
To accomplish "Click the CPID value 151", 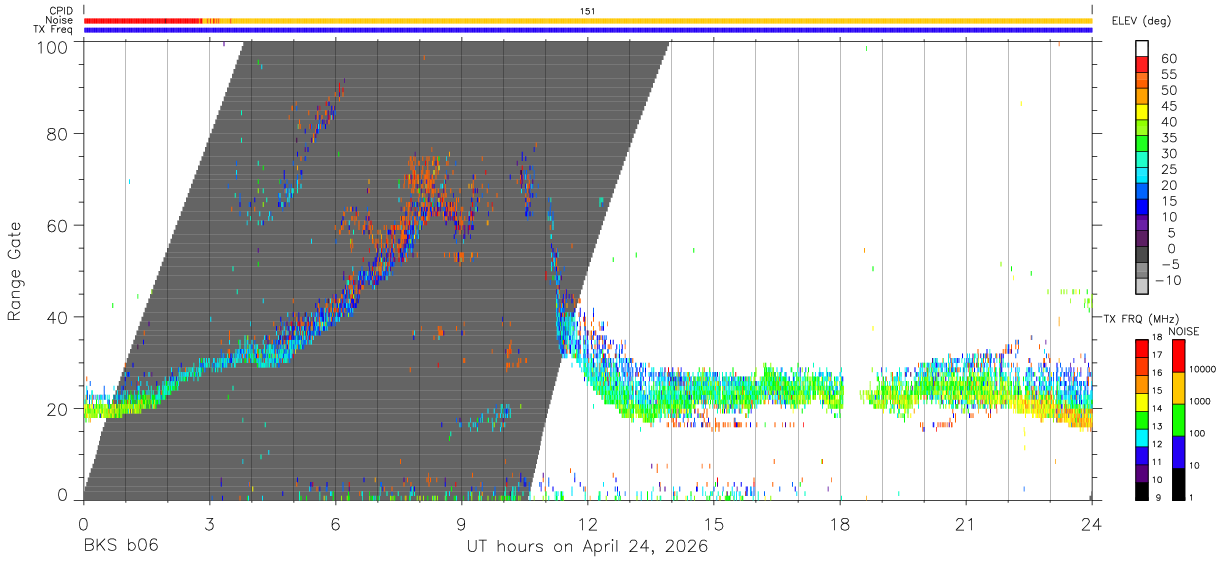I will (x=588, y=10).
